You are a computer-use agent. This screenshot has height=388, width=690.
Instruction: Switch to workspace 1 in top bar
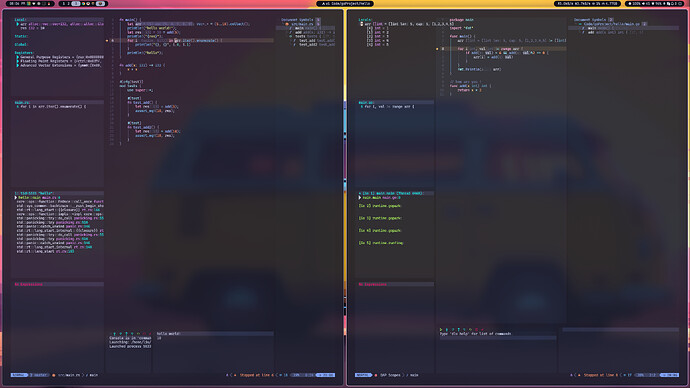point(64,4)
